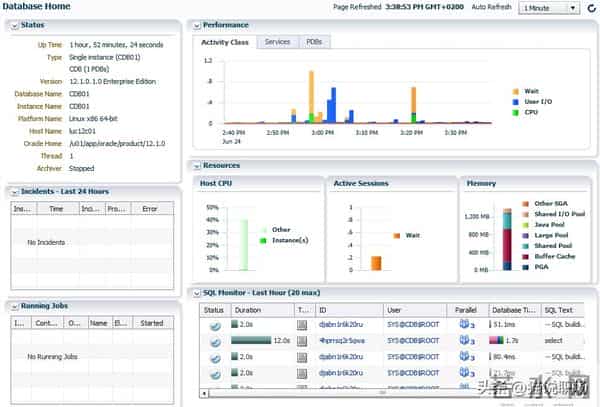Click the parallel servers icon in the first SQL row

point(465,324)
